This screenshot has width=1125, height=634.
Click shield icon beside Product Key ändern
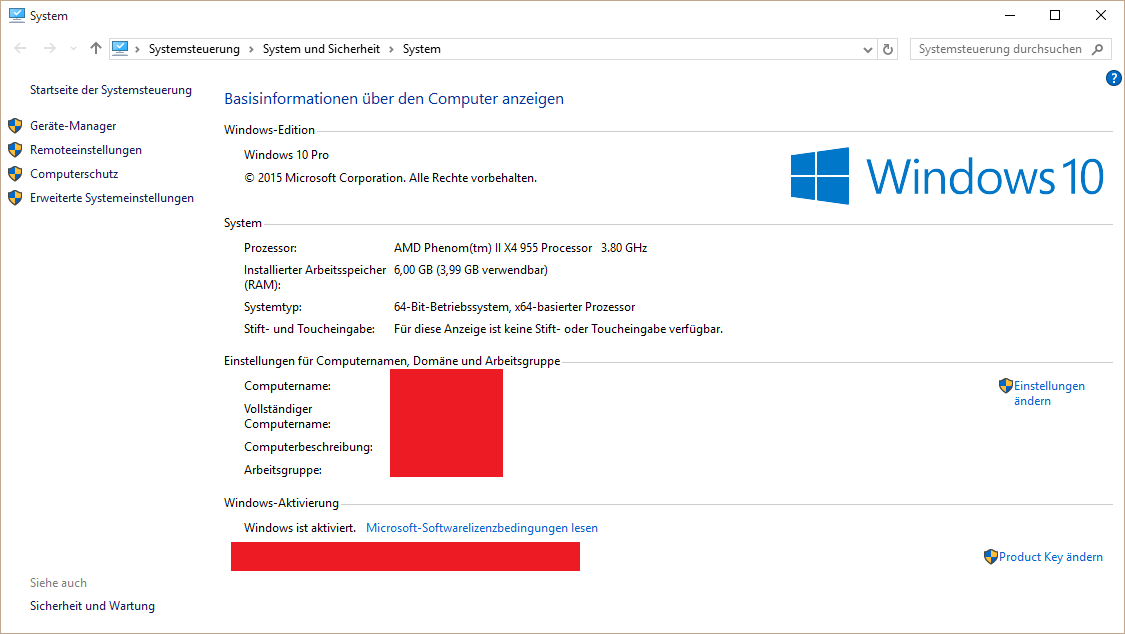[991, 557]
